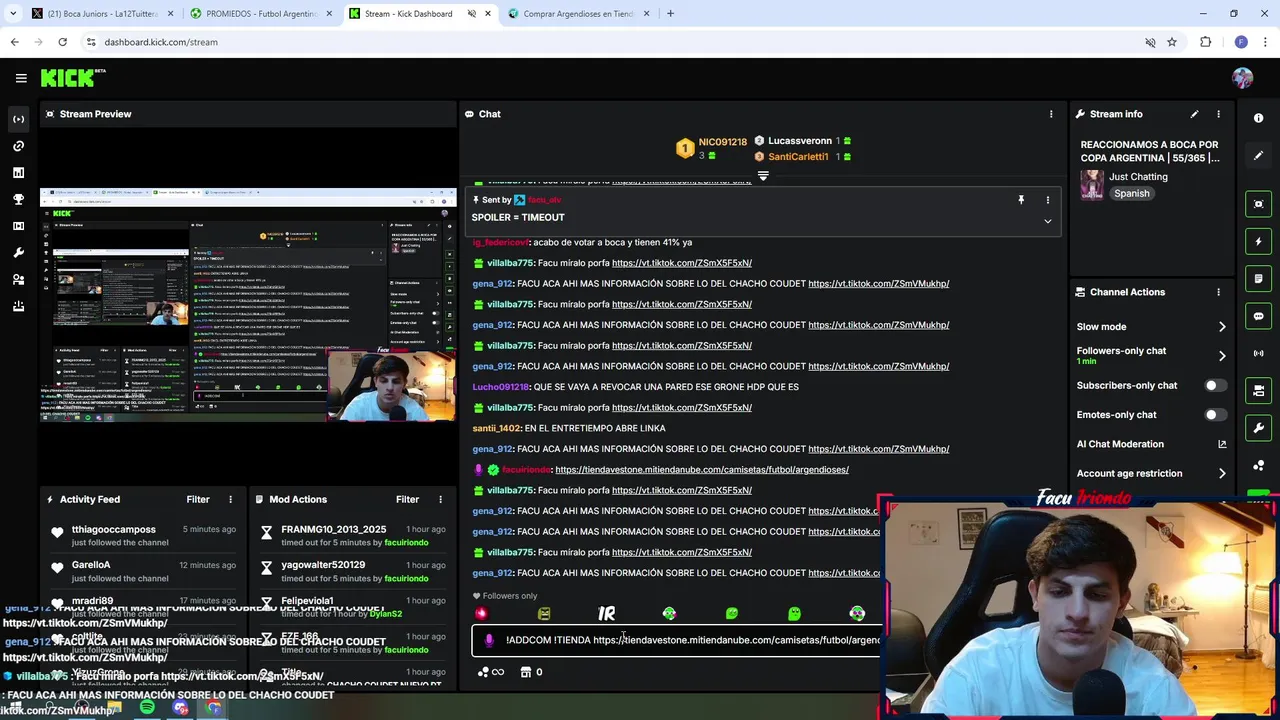The height and width of the screenshot is (720, 1280).
Task: Click username santii_1402 in chat
Action: (x=496, y=428)
